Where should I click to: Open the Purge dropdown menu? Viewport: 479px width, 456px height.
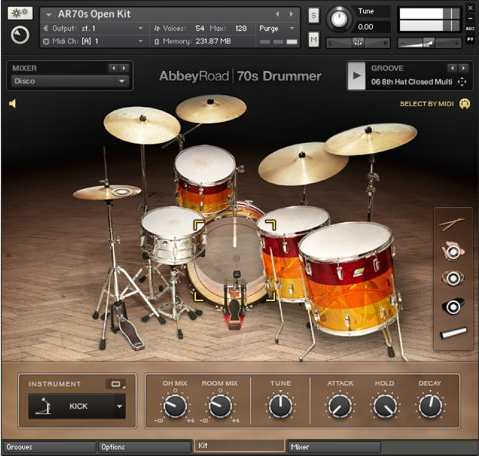(277, 28)
